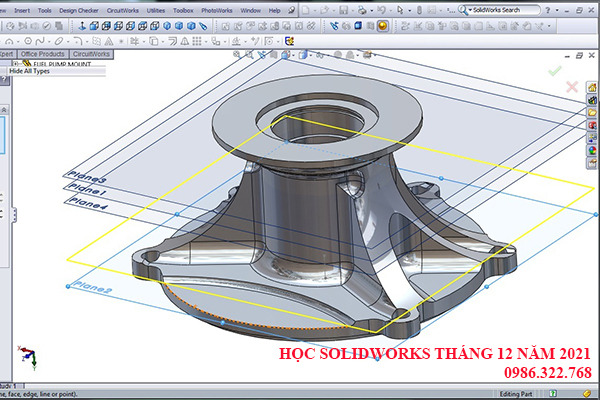
Task: Open Design Library task pane tab
Action: pyautogui.click(x=592, y=100)
